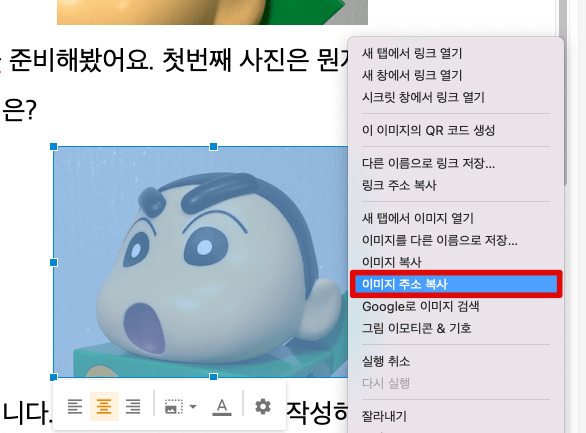Screen dimensions: 586x433
Task: Click the selected Shin-chan figure image
Action: point(201,262)
